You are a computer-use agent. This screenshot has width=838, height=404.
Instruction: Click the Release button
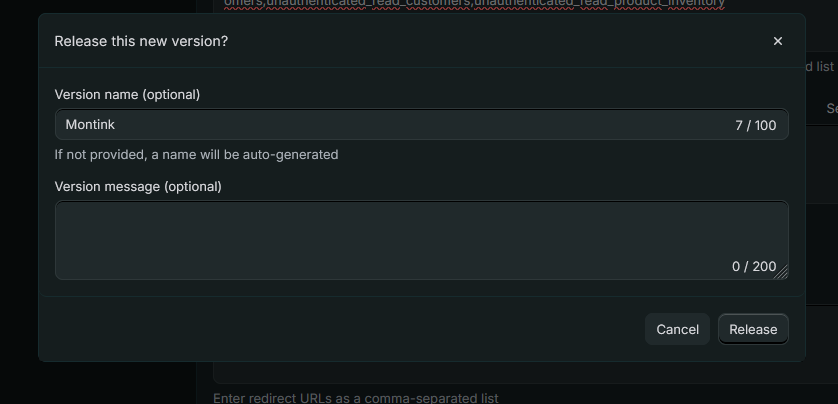(x=753, y=329)
